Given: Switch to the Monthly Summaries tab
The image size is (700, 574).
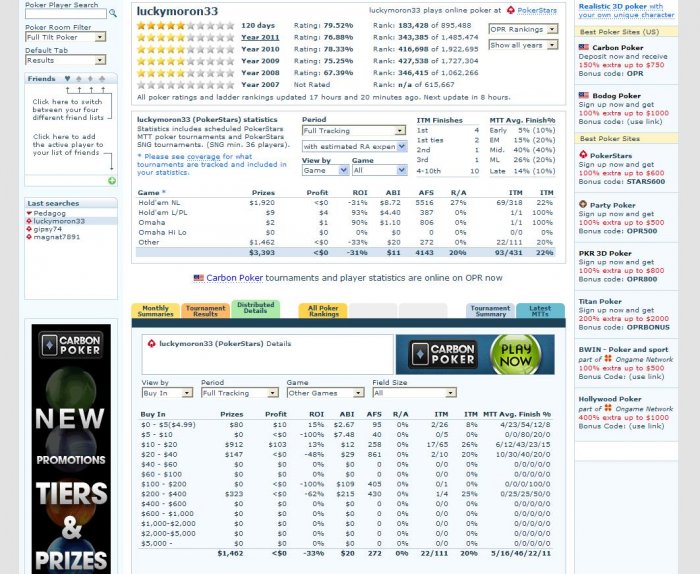Looking at the screenshot, I should pyautogui.click(x=155, y=311).
